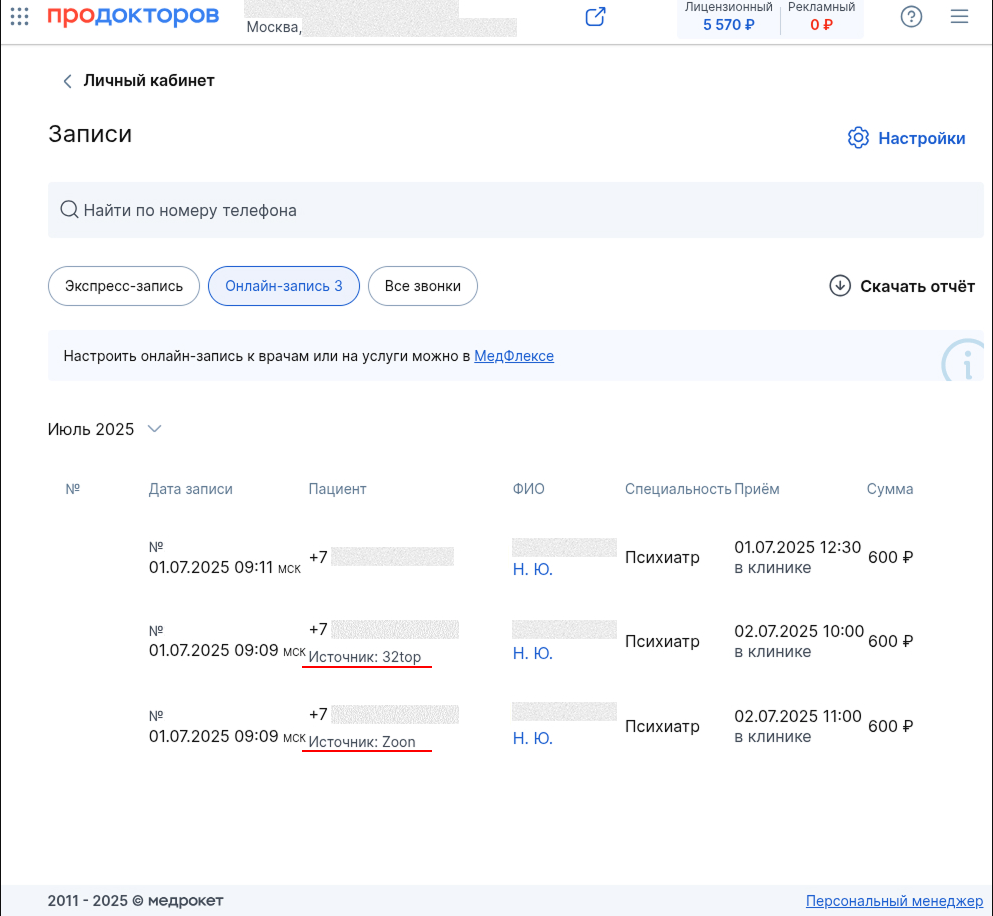Image resolution: width=993 pixels, height=916 pixels.
Task: Switch to the Все звонки tab
Action: (x=422, y=286)
